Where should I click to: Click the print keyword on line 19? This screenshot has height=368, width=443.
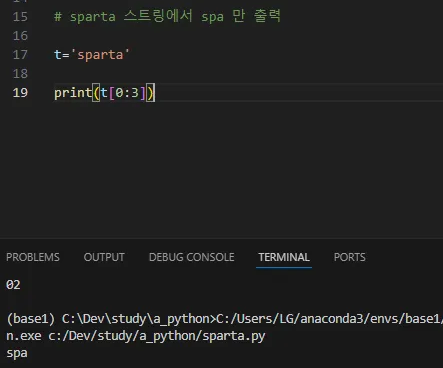tap(73, 93)
